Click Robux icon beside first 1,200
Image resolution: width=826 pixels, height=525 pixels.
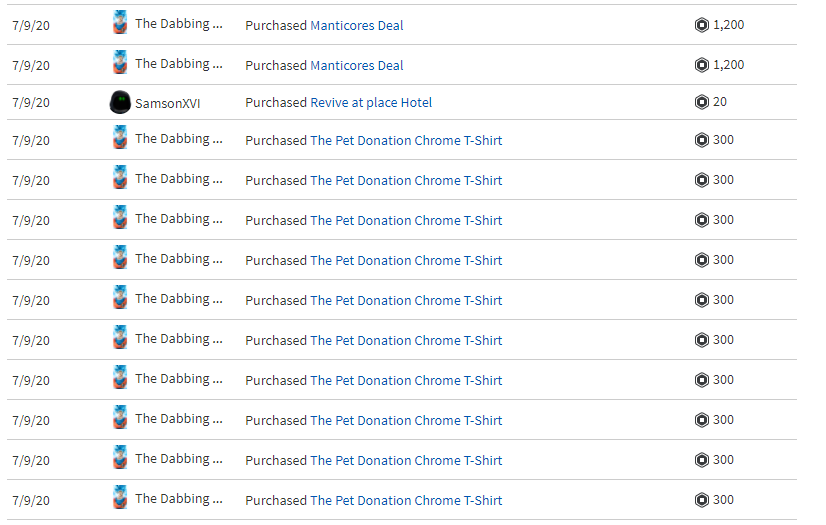[702, 25]
